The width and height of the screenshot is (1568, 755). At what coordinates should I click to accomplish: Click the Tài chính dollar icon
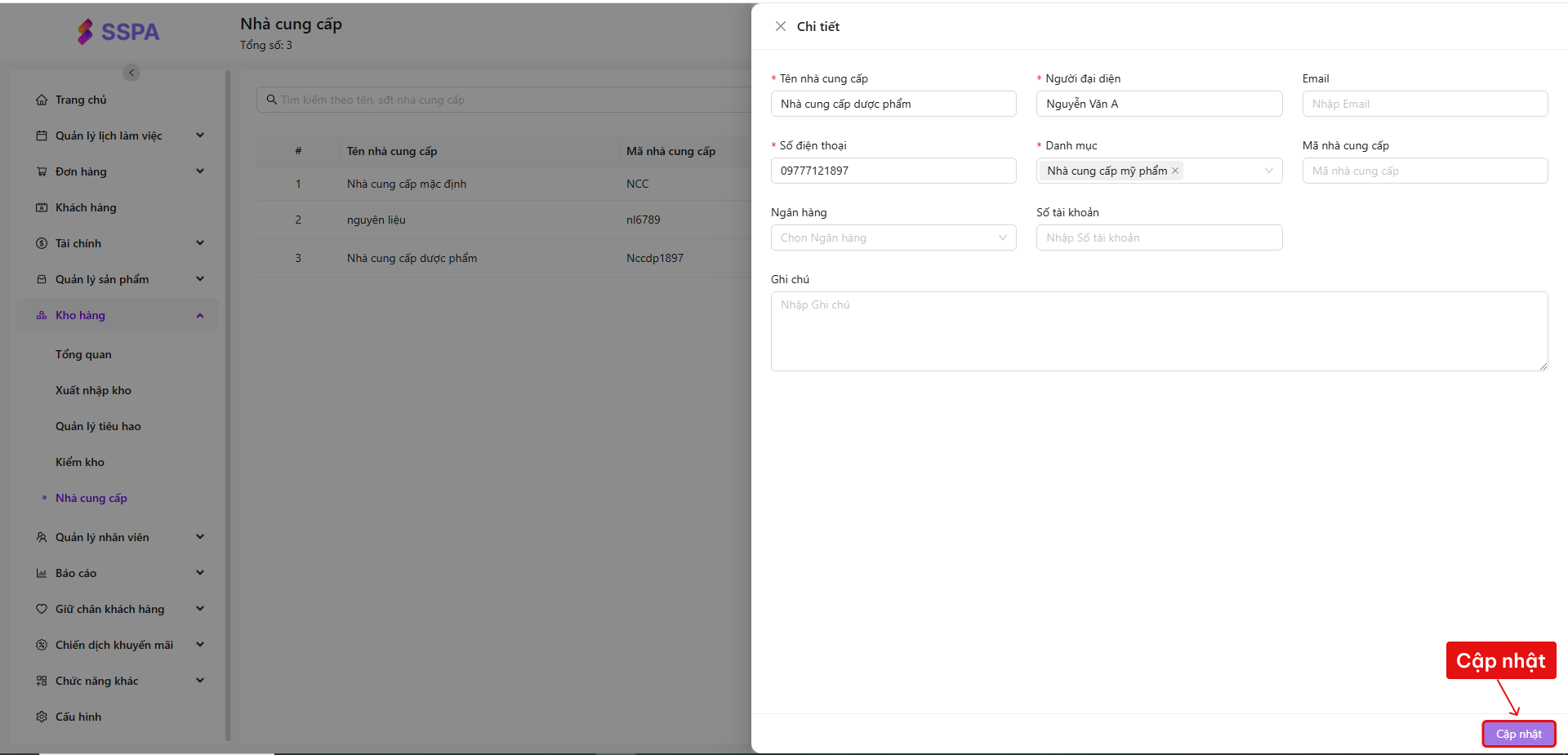[42, 243]
